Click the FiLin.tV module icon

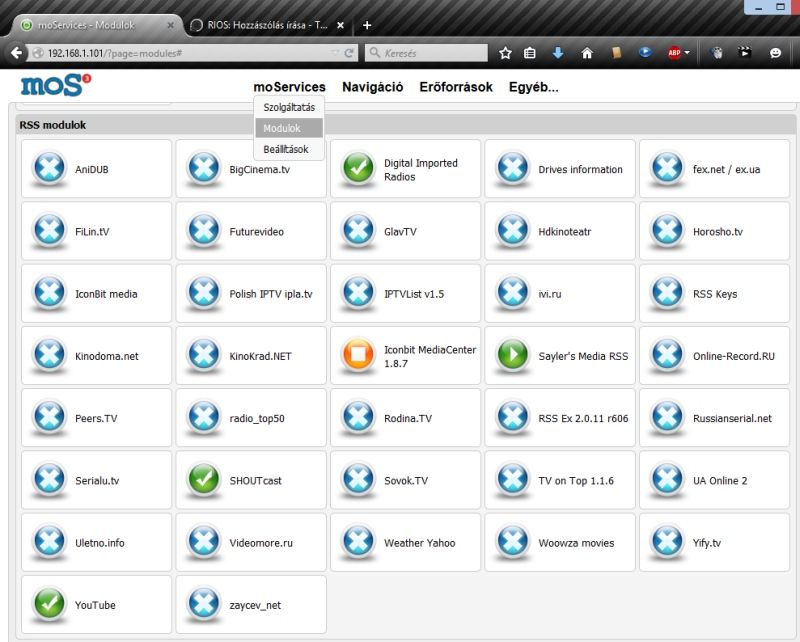tap(49, 229)
